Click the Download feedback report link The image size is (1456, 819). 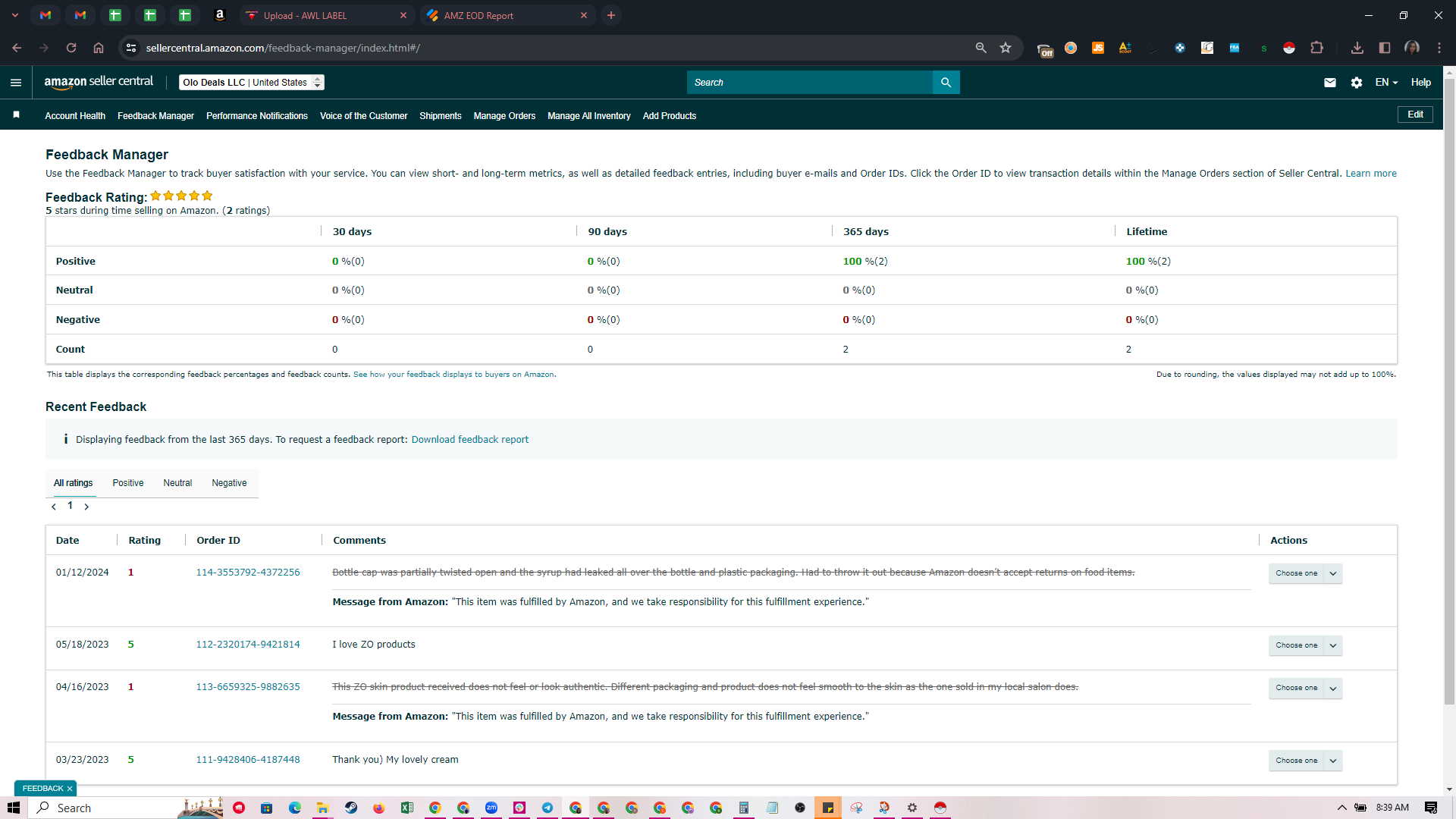tap(469, 440)
